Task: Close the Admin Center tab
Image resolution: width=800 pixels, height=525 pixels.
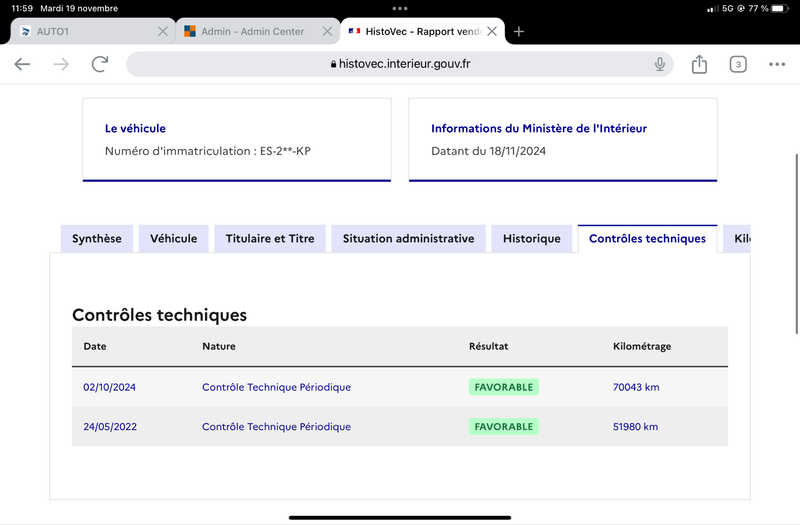Action: coord(328,32)
